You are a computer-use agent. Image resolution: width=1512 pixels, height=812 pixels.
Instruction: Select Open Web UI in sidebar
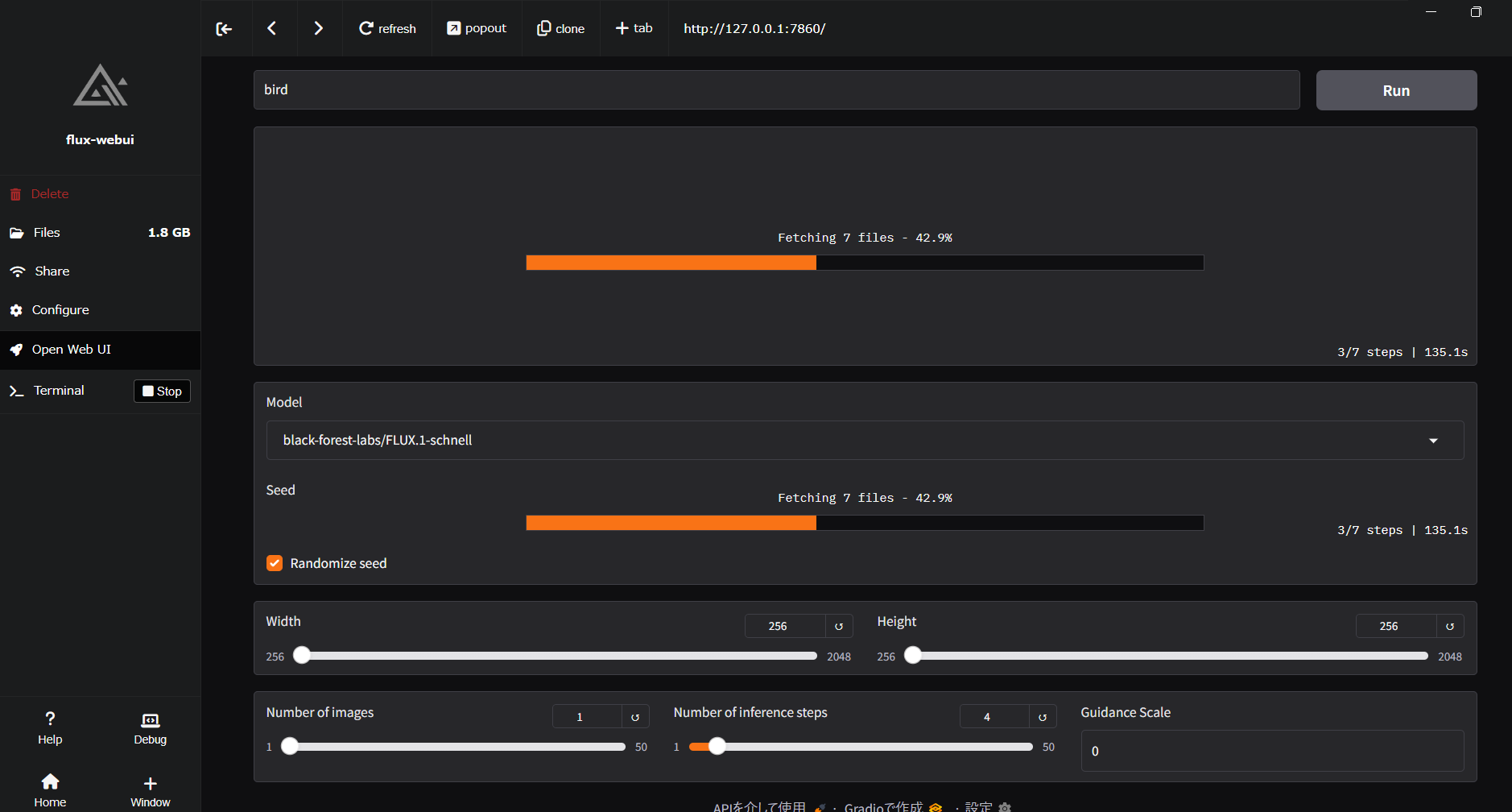pyautogui.click(x=101, y=350)
